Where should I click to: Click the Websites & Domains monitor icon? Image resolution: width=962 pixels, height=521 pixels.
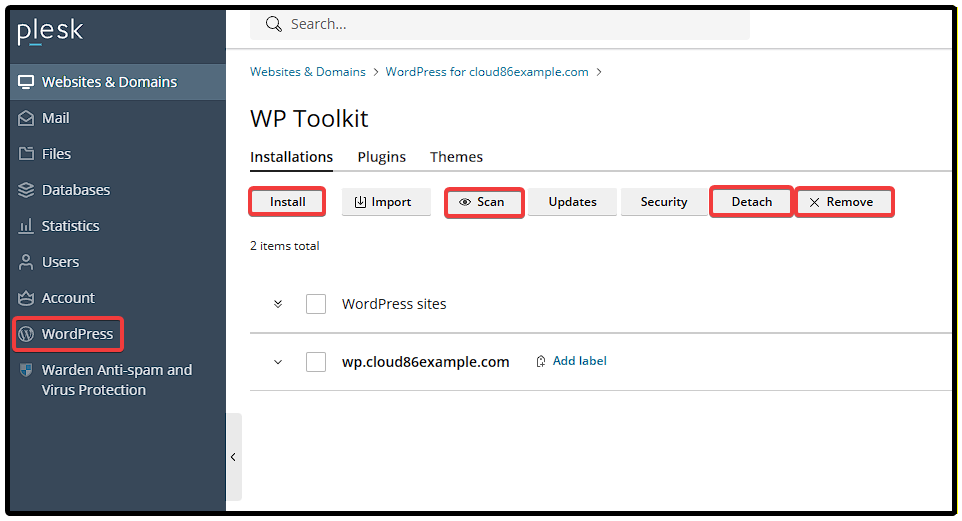tap(26, 82)
